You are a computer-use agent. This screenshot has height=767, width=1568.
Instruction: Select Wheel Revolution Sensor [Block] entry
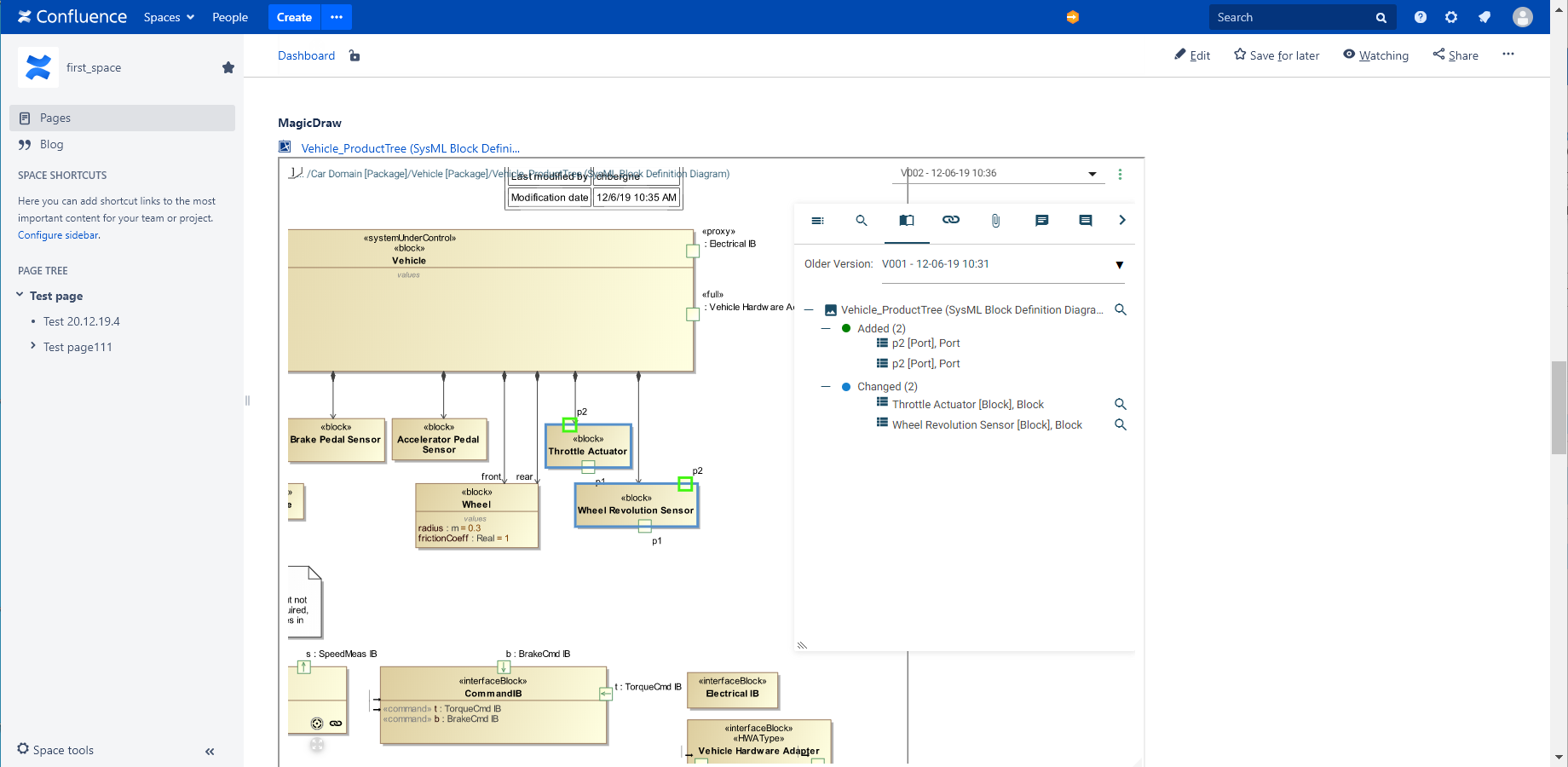click(x=987, y=425)
